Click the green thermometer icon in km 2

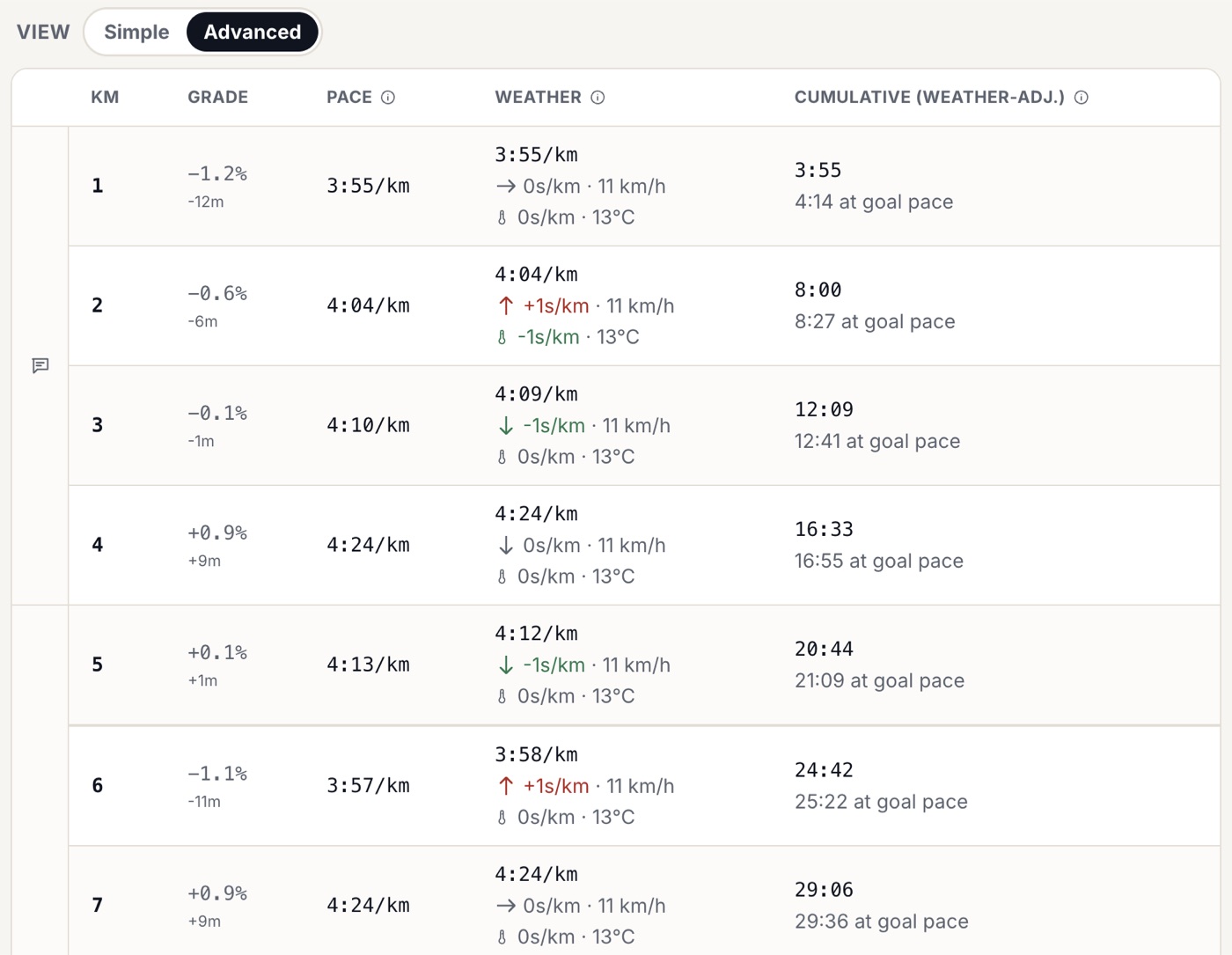coord(502,337)
